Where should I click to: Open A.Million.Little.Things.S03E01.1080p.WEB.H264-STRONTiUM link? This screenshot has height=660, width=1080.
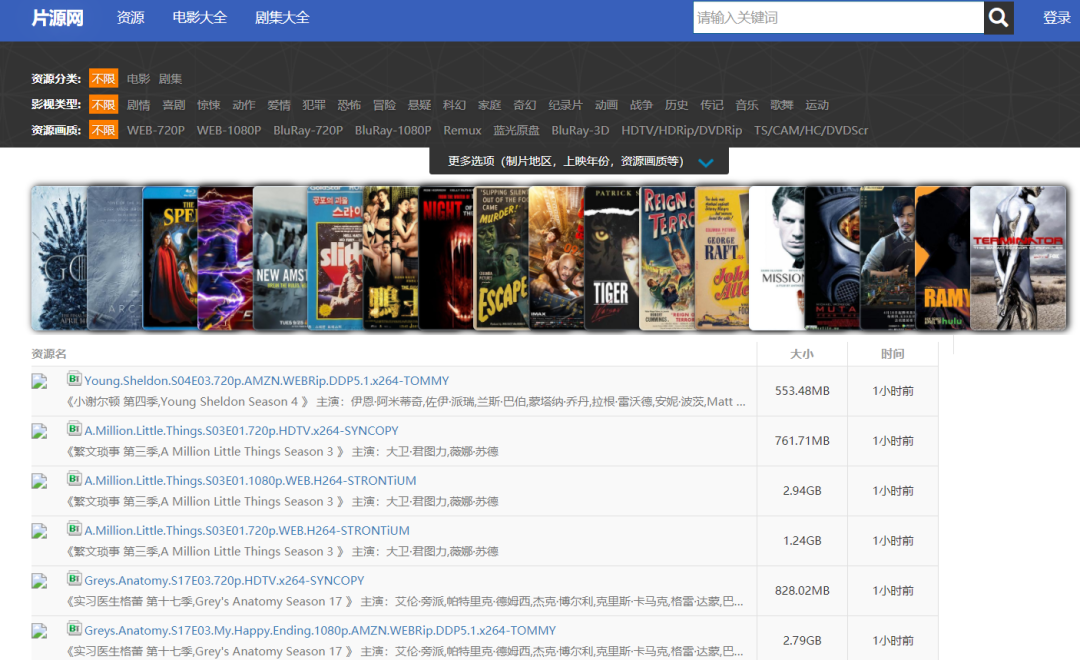click(250, 481)
